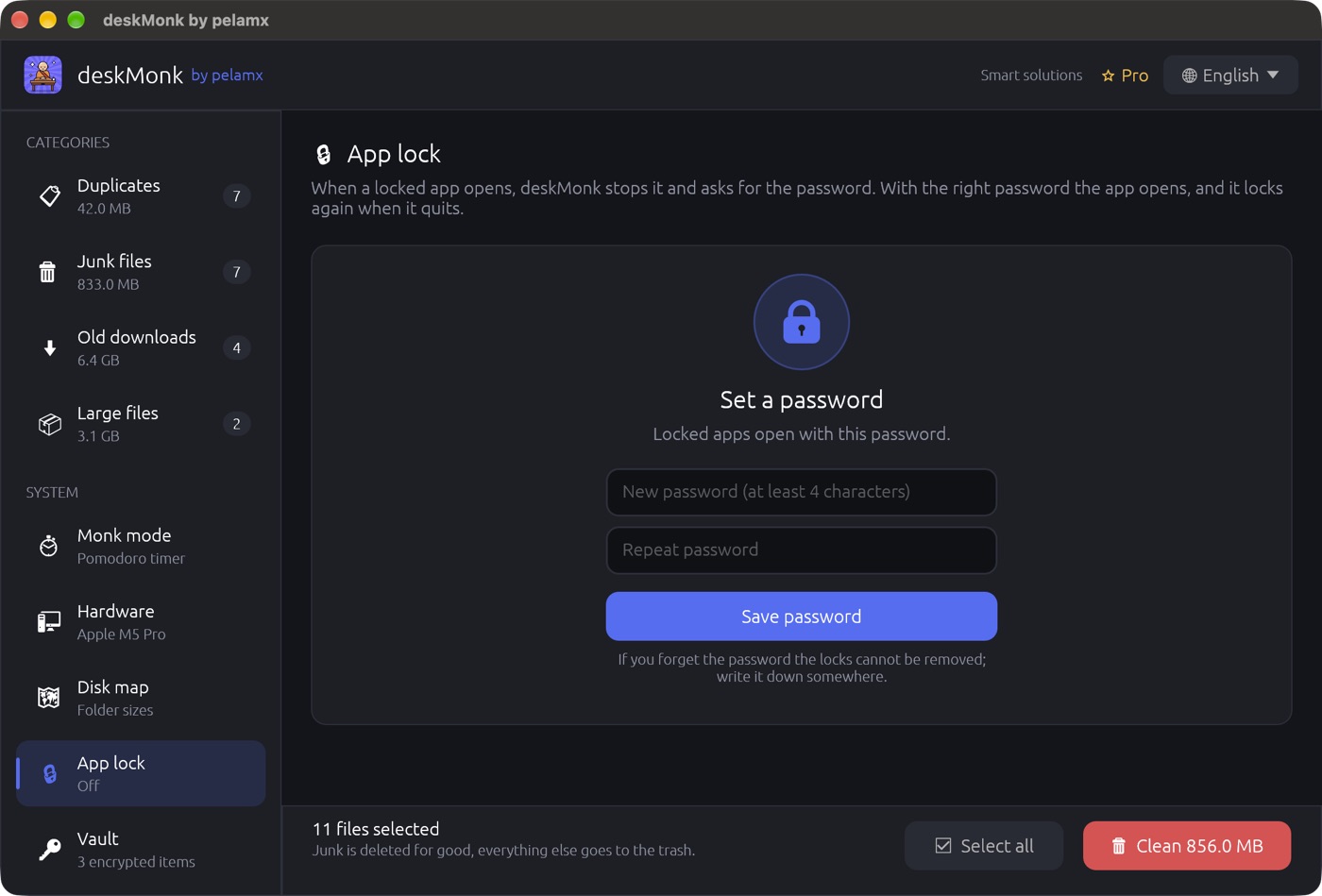
Task: Click the Smart solutions link
Action: [x=1031, y=75]
